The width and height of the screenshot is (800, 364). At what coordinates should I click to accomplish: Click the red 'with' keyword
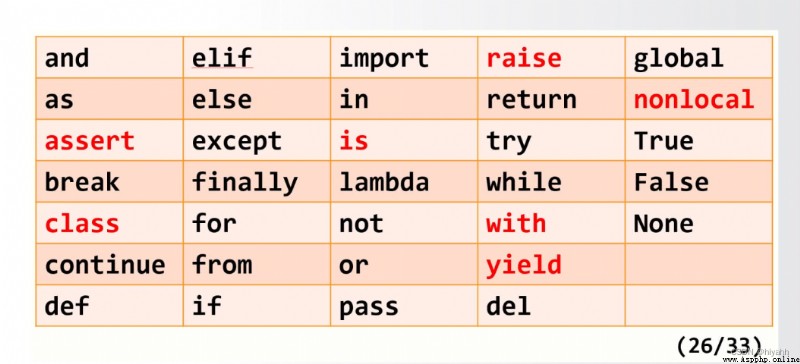point(516,224)
